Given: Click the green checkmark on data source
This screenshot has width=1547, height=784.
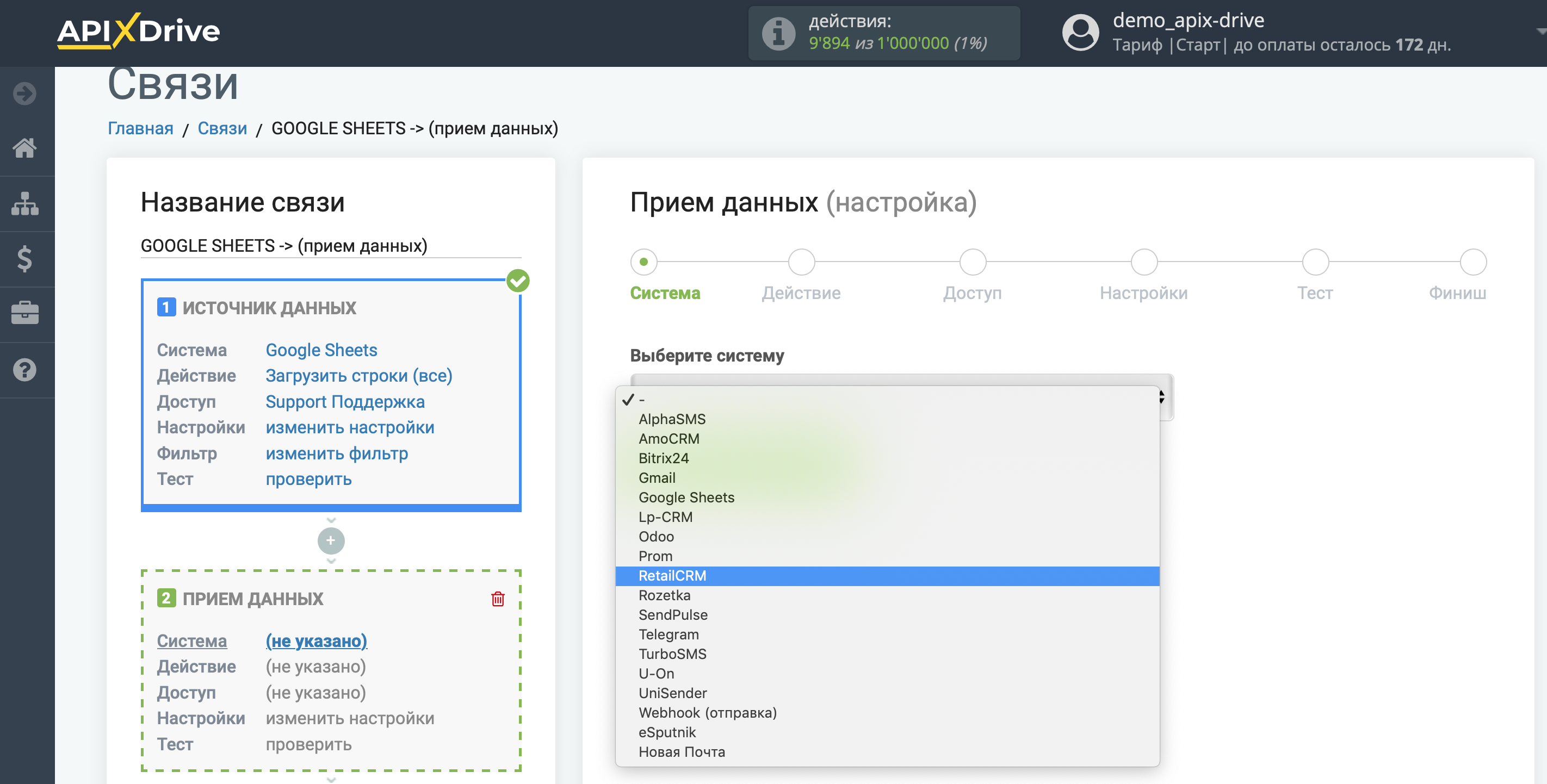Looking at the screenshot, I should 518,281.
